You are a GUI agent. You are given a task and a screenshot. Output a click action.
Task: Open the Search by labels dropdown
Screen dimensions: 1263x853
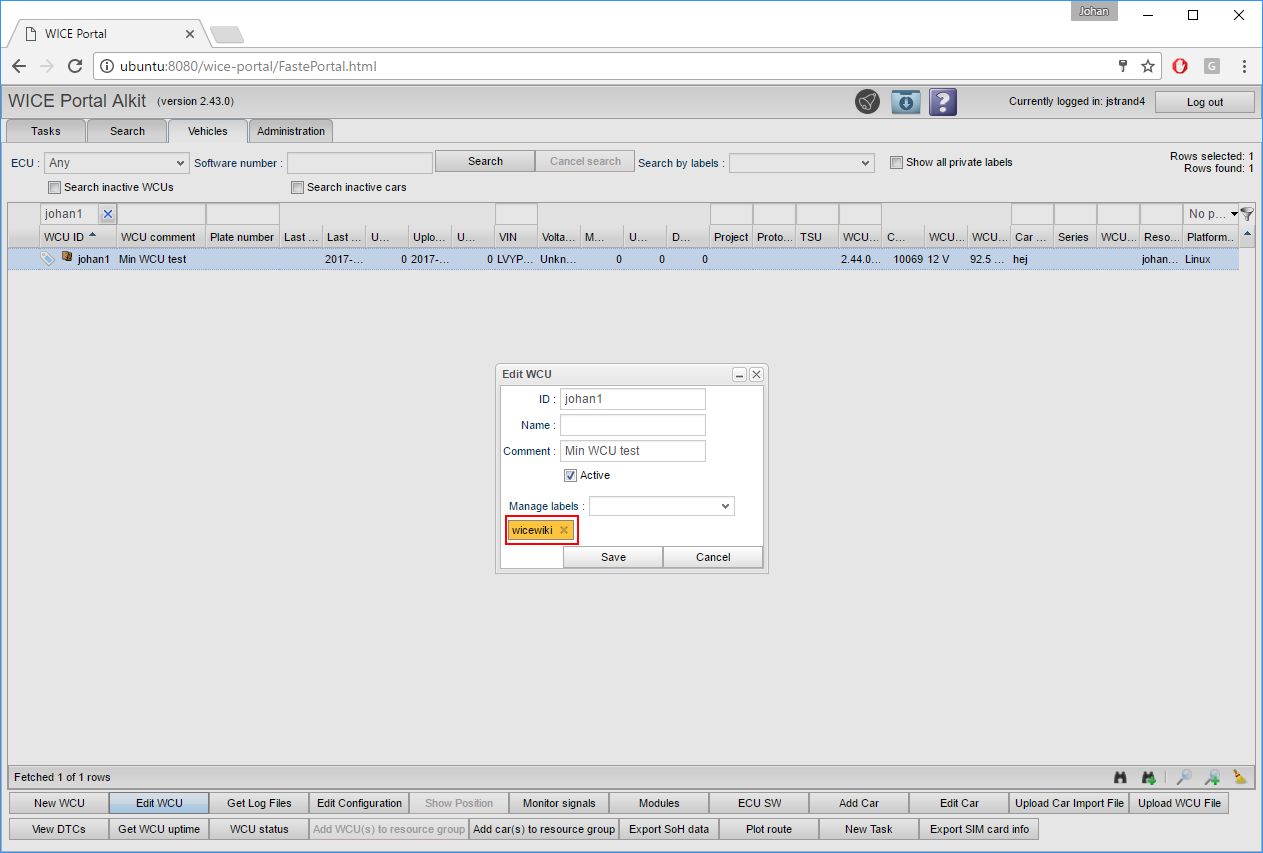point(801,163)
